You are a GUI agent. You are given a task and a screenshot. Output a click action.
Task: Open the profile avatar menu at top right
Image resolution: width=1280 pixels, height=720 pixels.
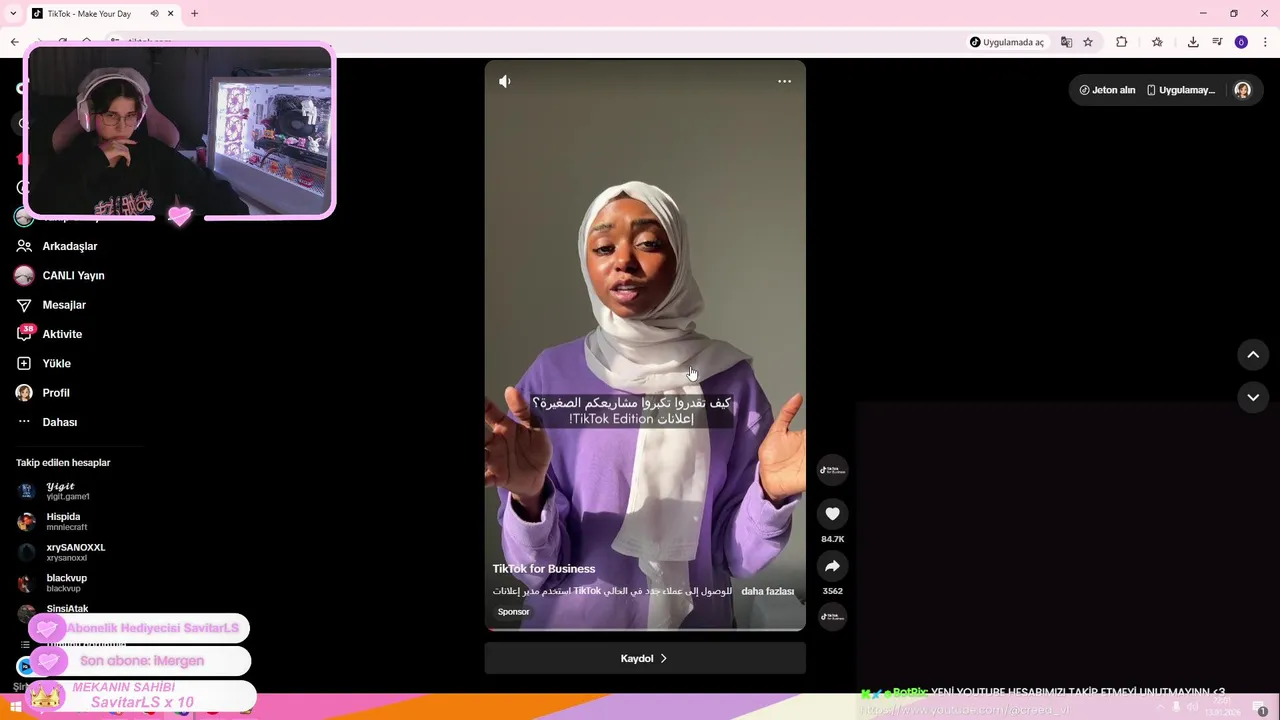[1242, 90]
